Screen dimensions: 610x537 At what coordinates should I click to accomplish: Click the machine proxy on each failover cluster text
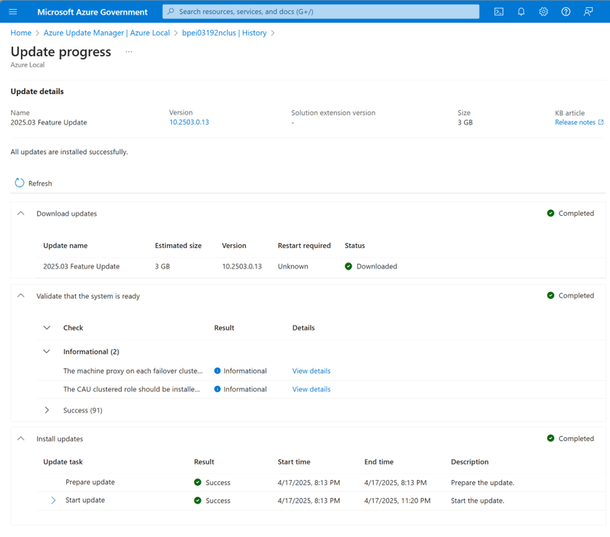coord(133,371)
